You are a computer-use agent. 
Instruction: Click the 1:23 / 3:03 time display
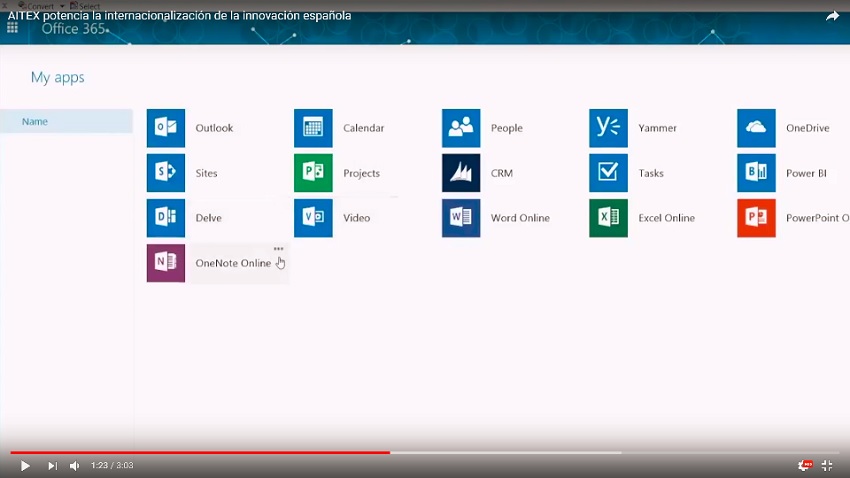112,465
